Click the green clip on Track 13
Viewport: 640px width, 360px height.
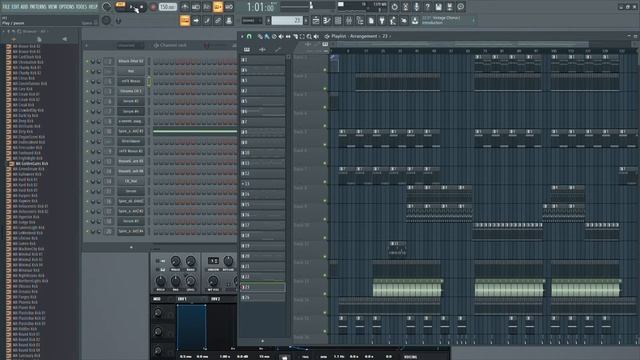click(x=407, y=288)
